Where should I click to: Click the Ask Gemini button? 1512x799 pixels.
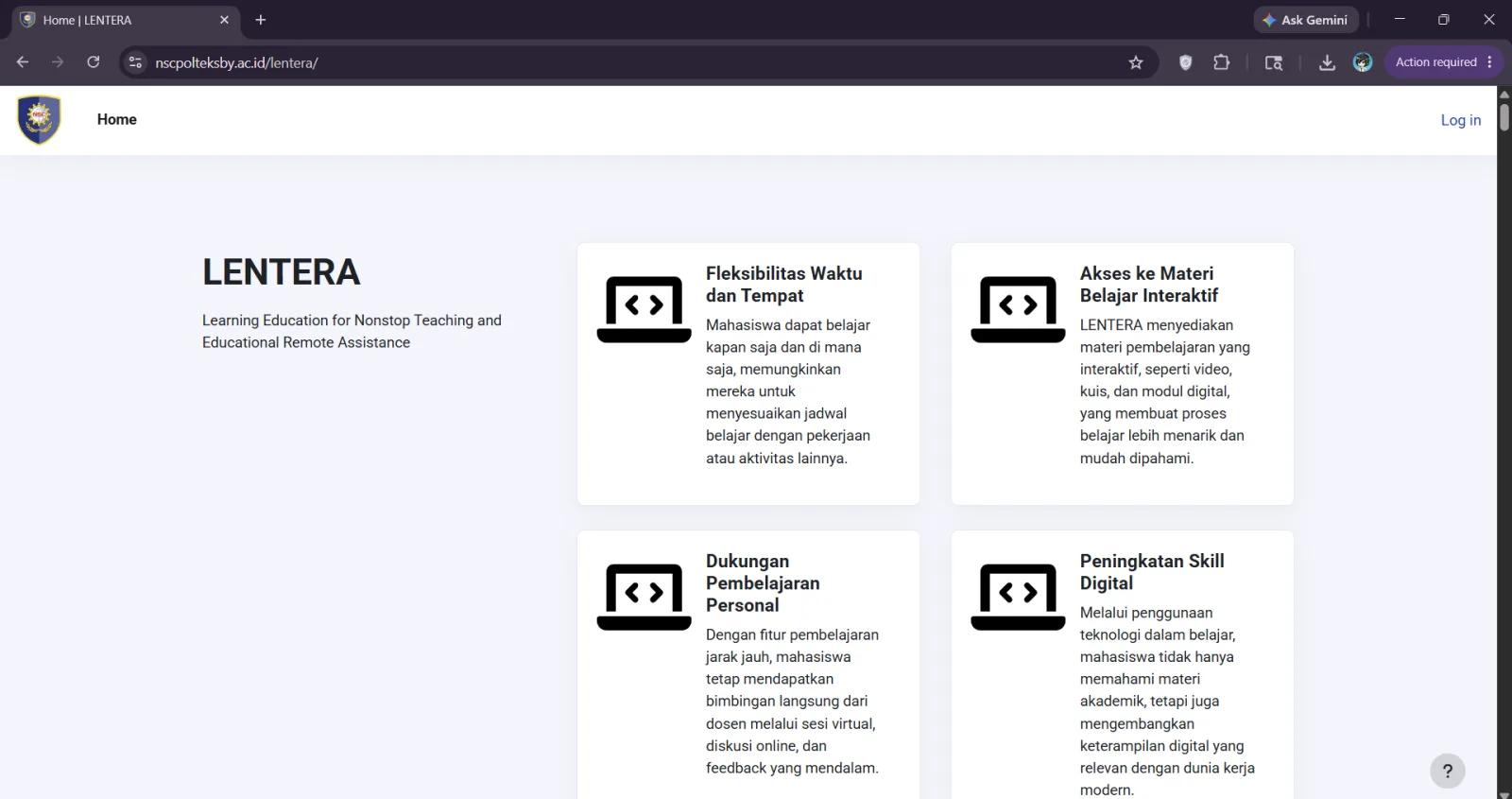(x=1305, y=20)
